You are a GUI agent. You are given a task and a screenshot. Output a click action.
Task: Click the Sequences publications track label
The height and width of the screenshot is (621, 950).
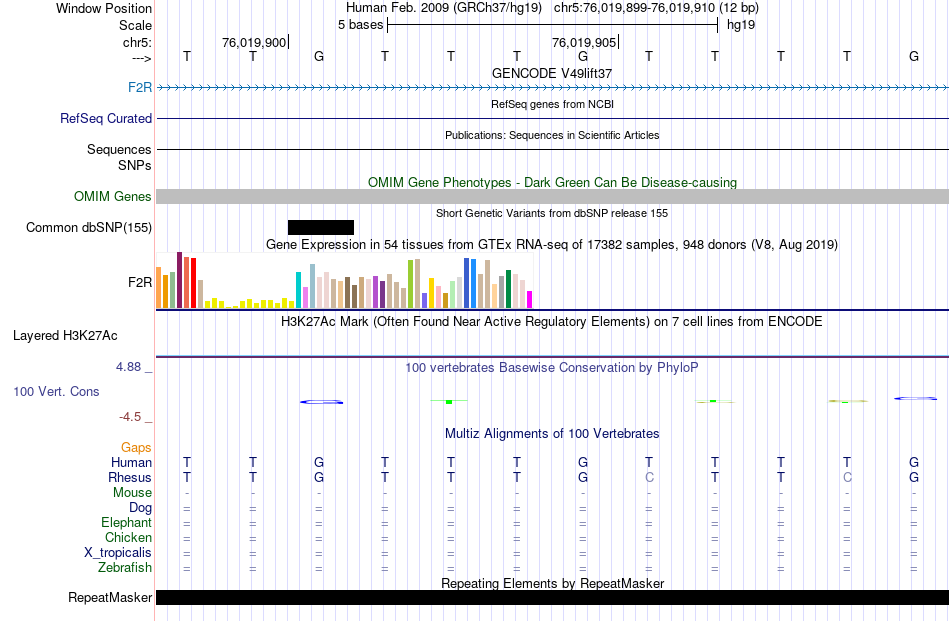coord(119,149)
